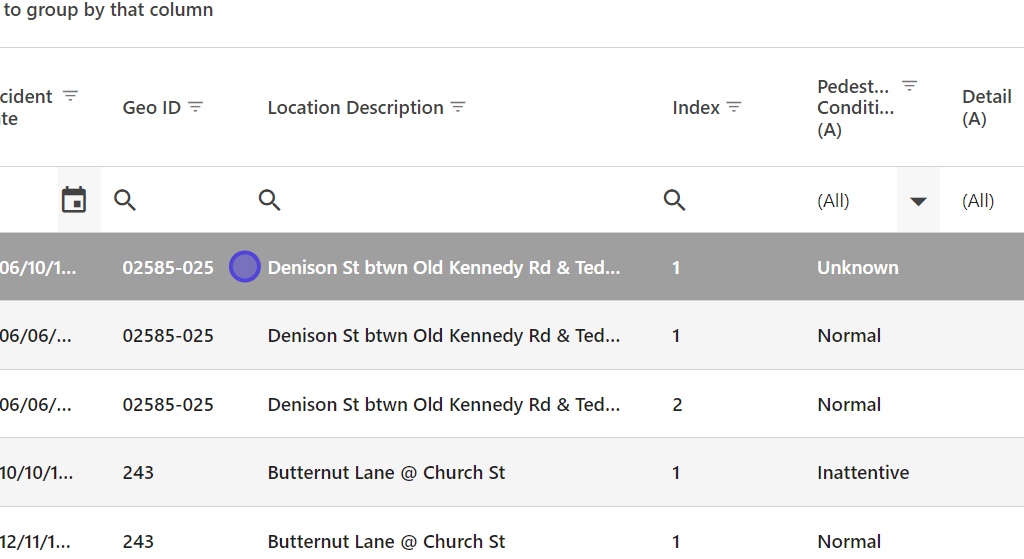
Task: Open the calendar date picker icon
Action: point(74,200)
